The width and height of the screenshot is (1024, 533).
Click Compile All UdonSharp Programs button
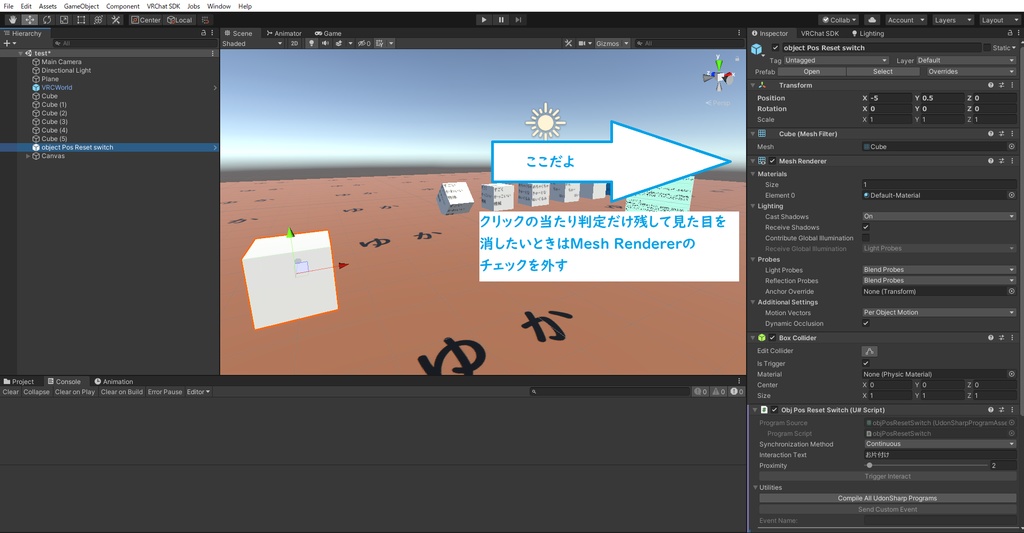[888, 498]
